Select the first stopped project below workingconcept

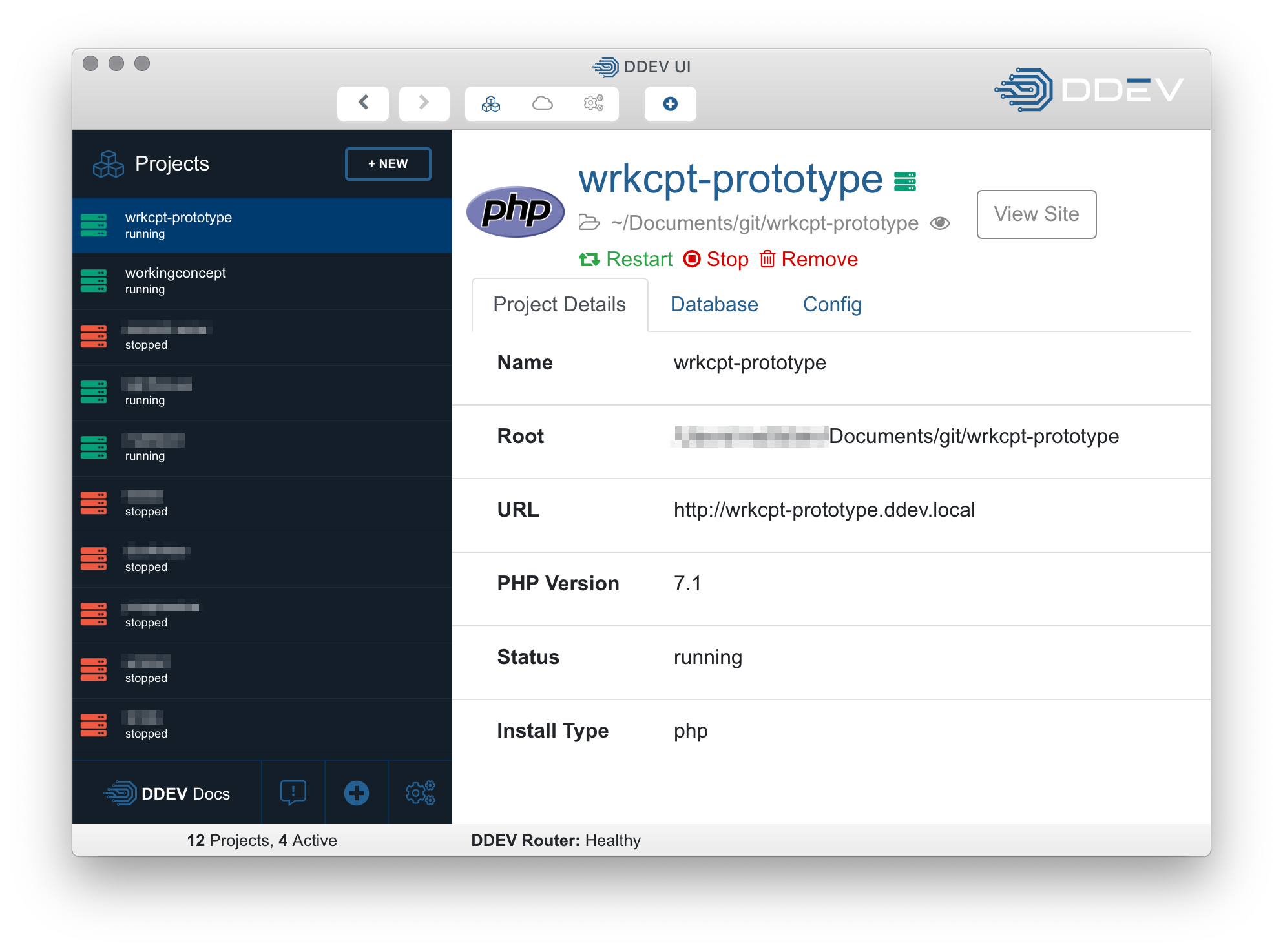[262, 336]
